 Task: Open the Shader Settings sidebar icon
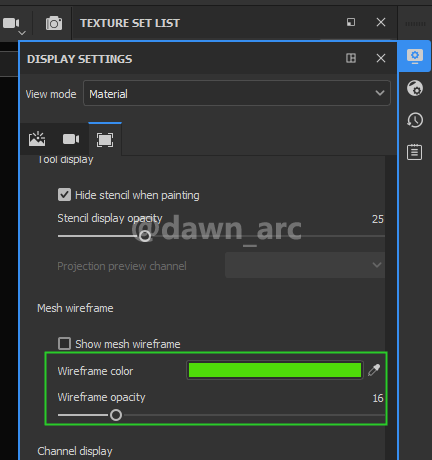[x=415, y=88]
